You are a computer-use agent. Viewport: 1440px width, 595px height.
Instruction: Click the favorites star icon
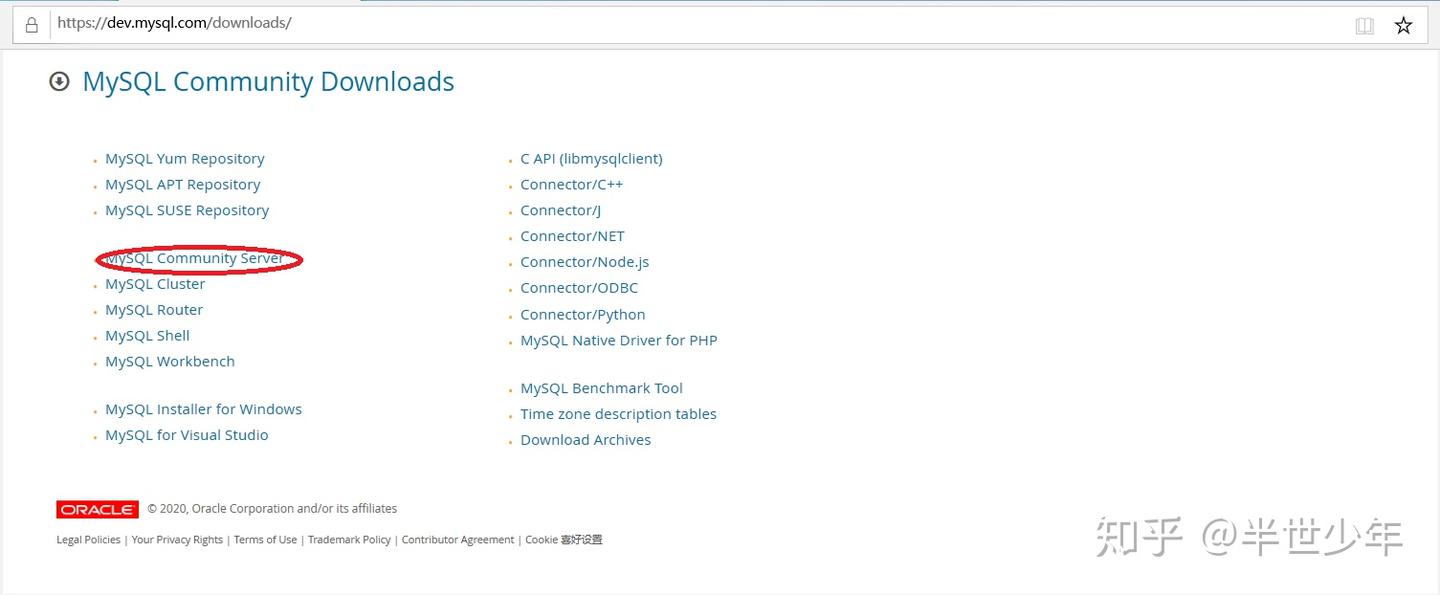[1403, 26]
